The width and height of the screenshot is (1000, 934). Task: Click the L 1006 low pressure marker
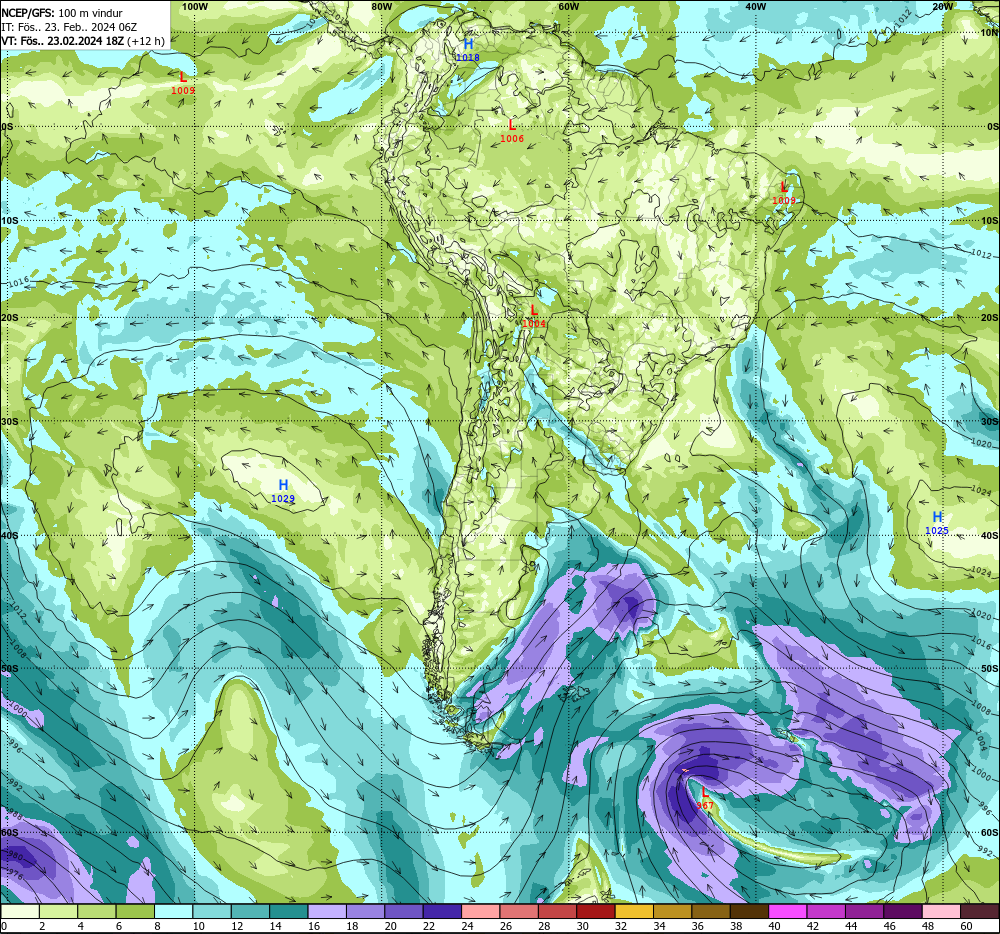[x=512, y=131]
